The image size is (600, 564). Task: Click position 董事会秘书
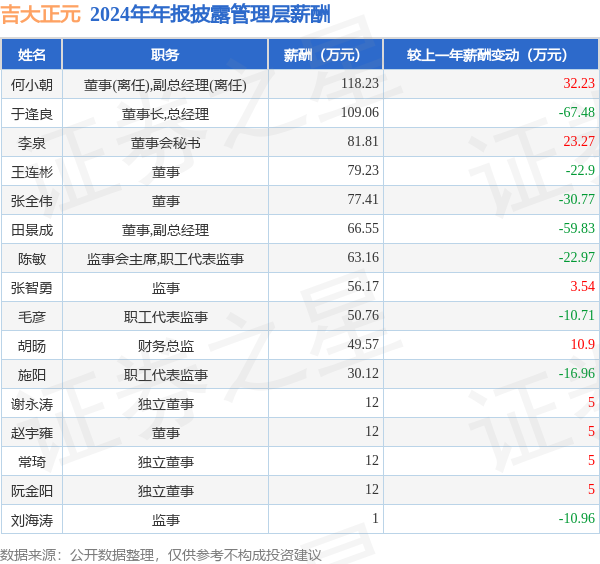(165, 143)
